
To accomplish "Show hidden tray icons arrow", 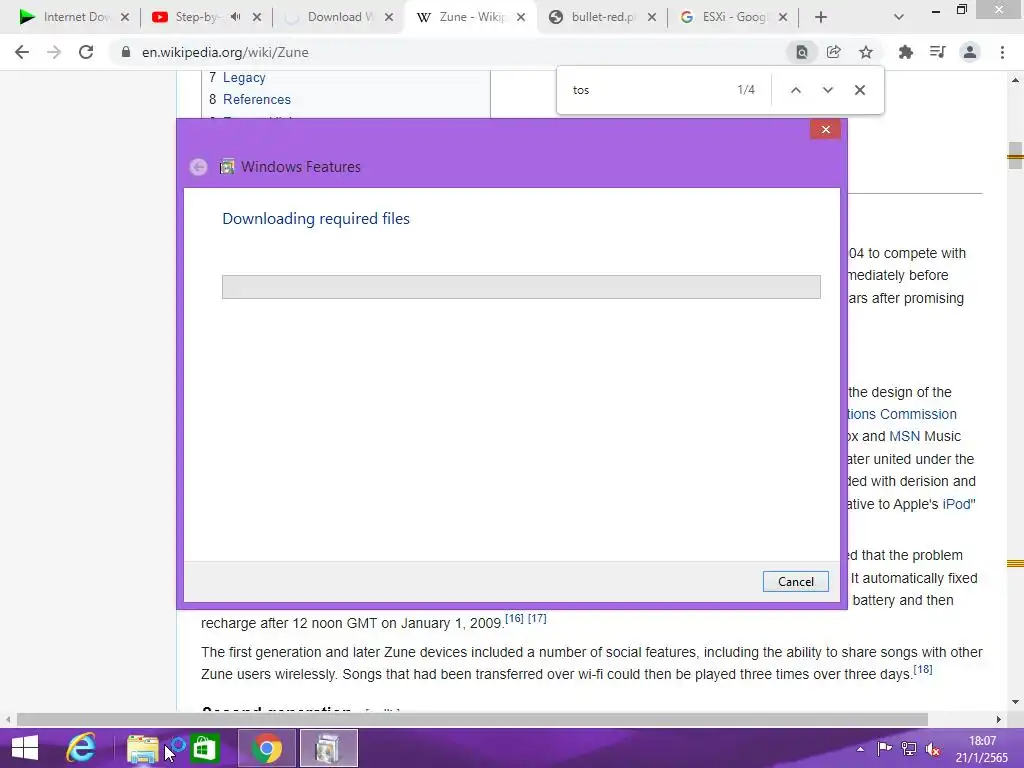I will 860,748.
